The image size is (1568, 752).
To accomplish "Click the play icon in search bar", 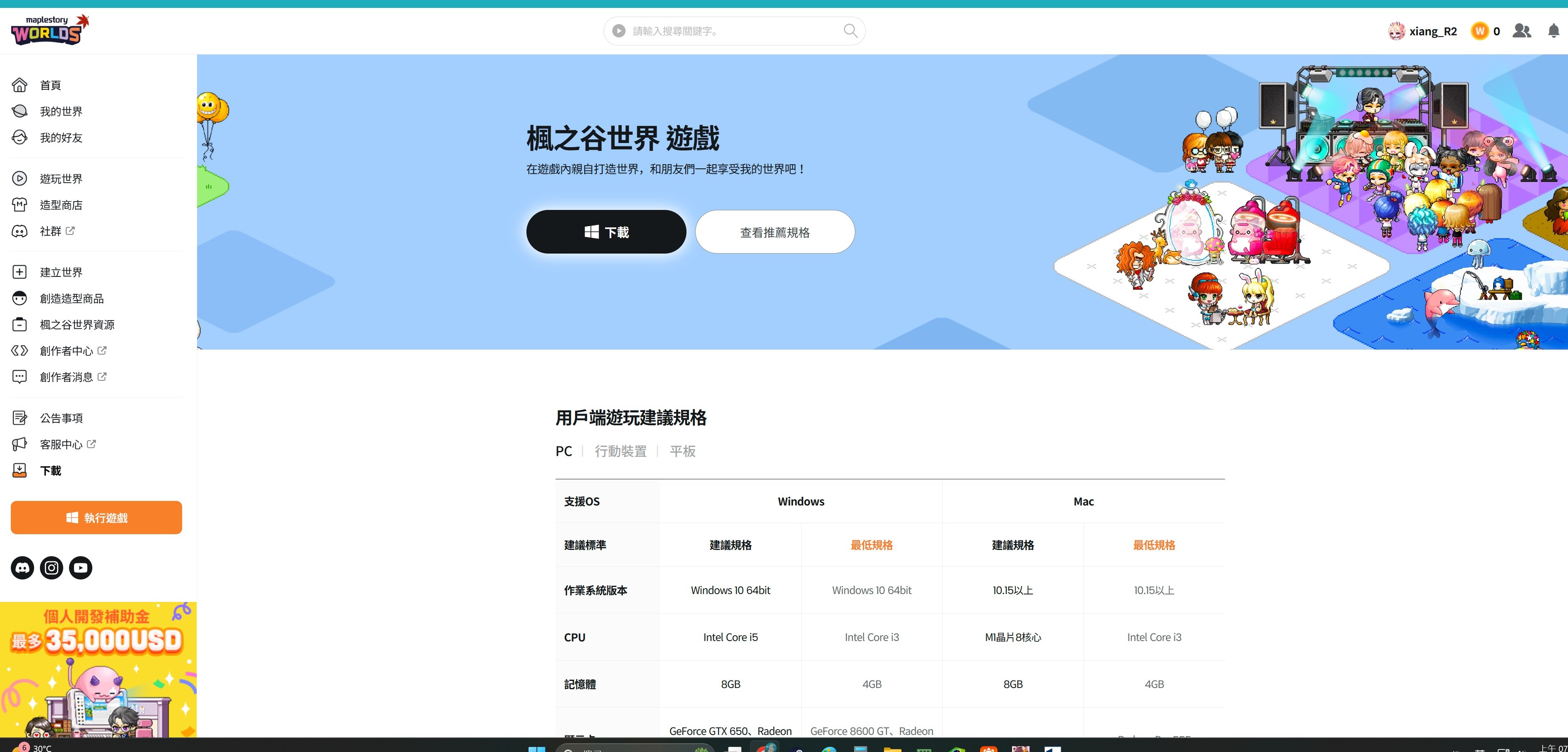I will coord(618,30).
